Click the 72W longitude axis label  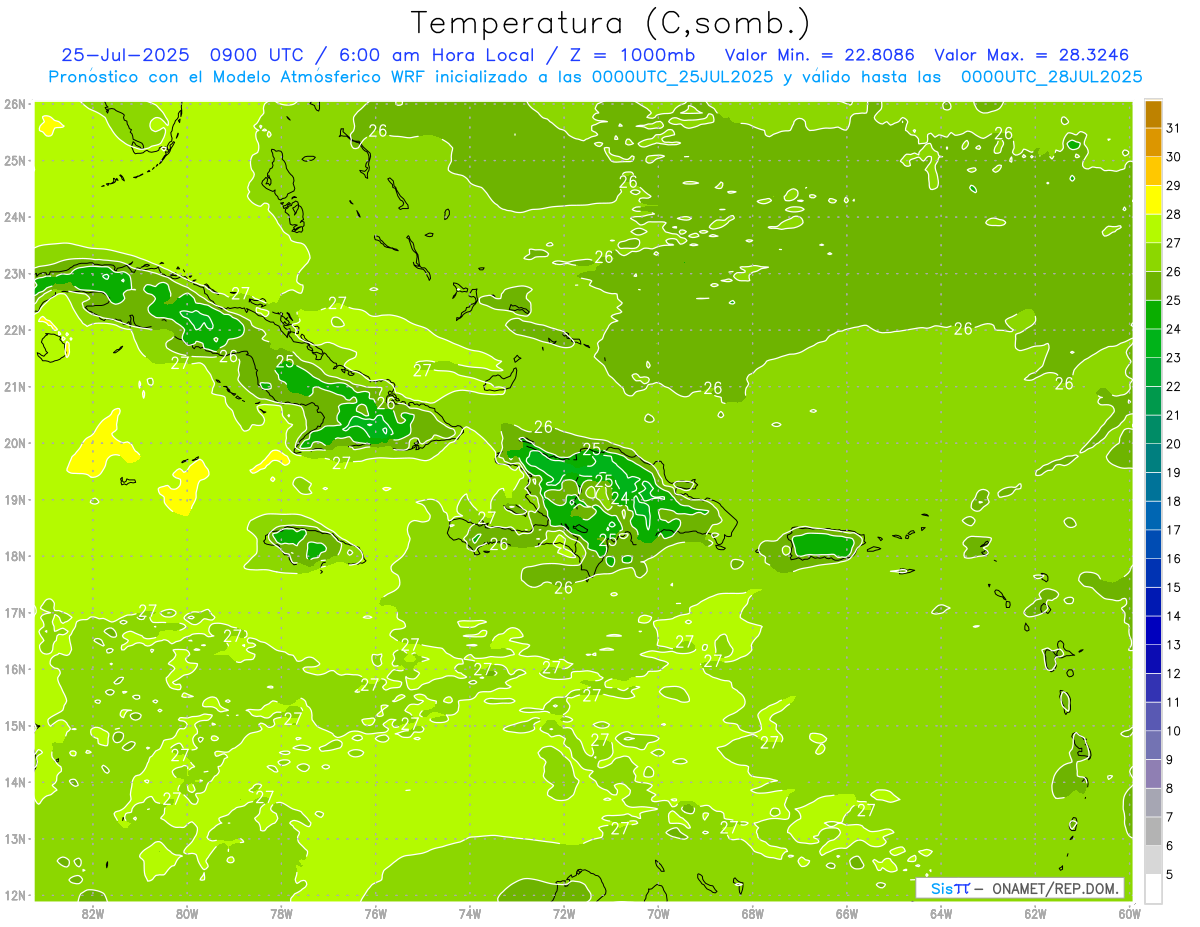click(x=564, y=913)
